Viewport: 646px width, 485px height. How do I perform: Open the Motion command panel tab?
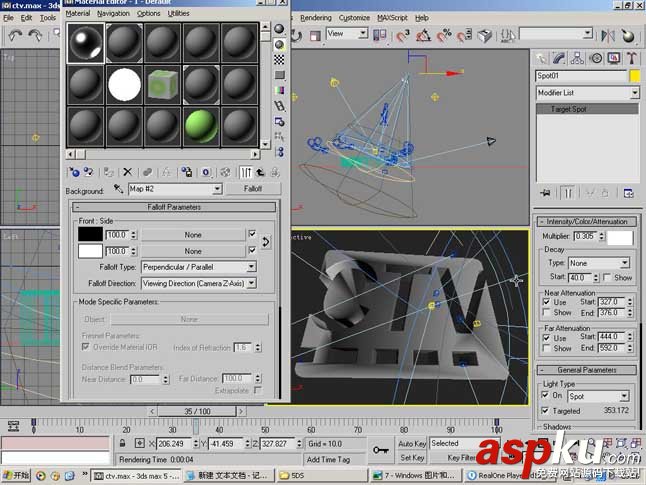click(x=596, y=59)
